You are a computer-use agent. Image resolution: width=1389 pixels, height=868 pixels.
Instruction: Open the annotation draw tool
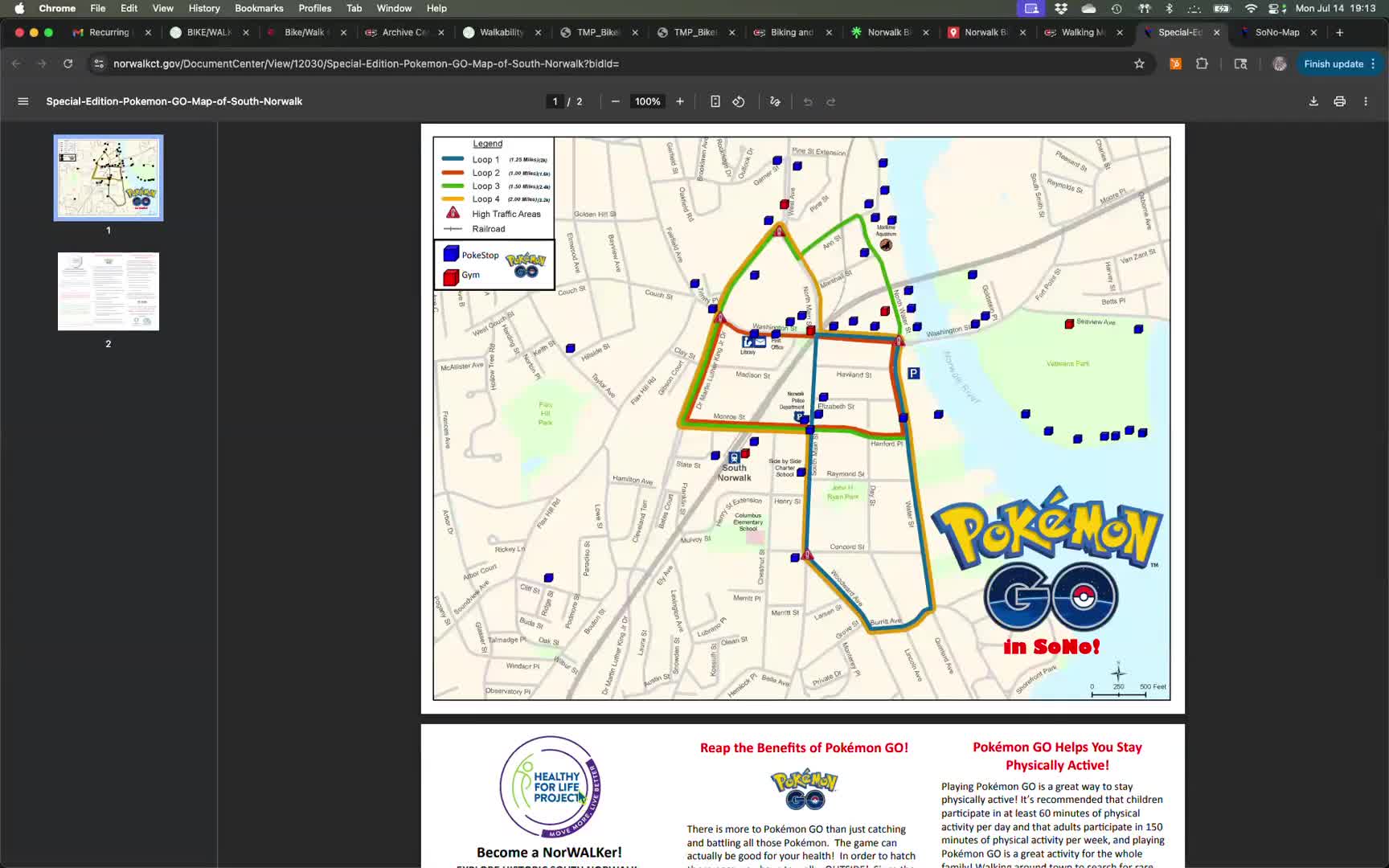click(775, 101)
